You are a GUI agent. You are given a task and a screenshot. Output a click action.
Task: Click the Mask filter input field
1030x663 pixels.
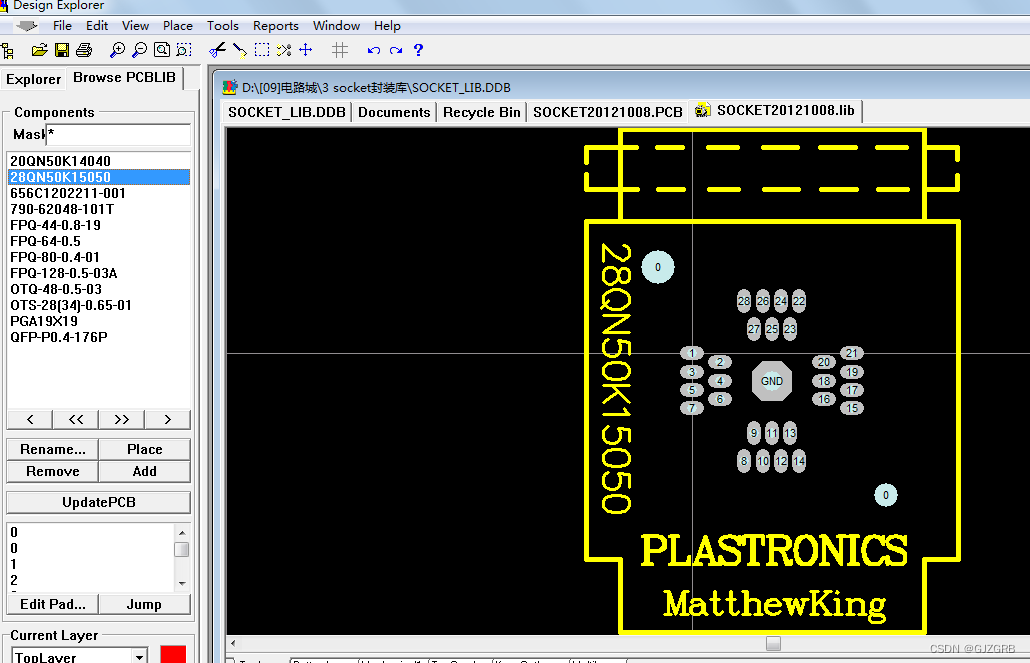coord(118,135)
